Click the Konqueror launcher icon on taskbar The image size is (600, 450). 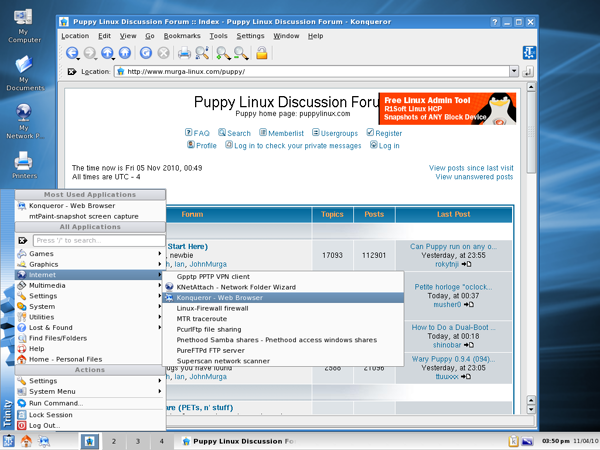point(44,441)
